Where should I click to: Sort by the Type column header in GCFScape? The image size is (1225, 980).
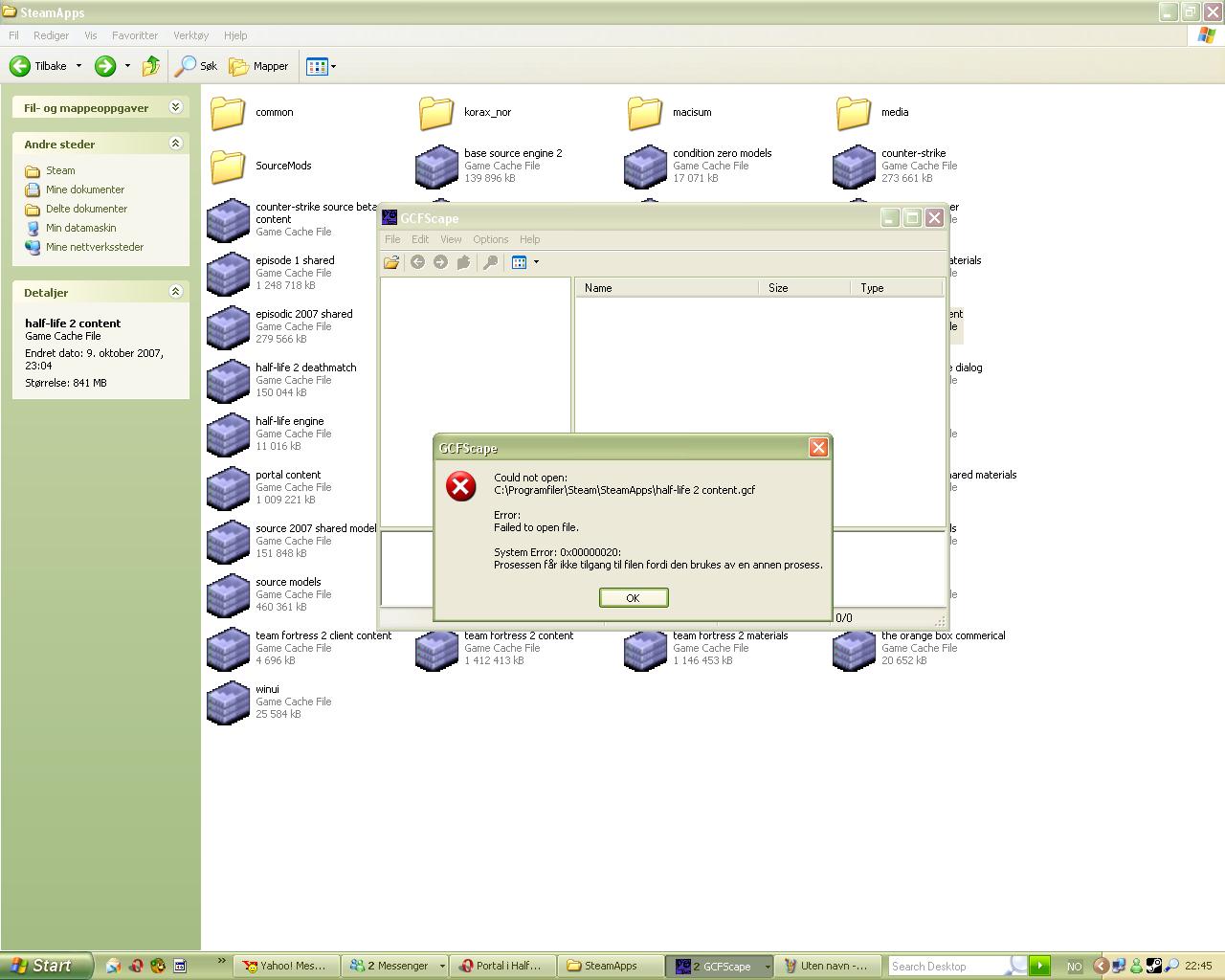pyautogui.click(x=896, y=287)
